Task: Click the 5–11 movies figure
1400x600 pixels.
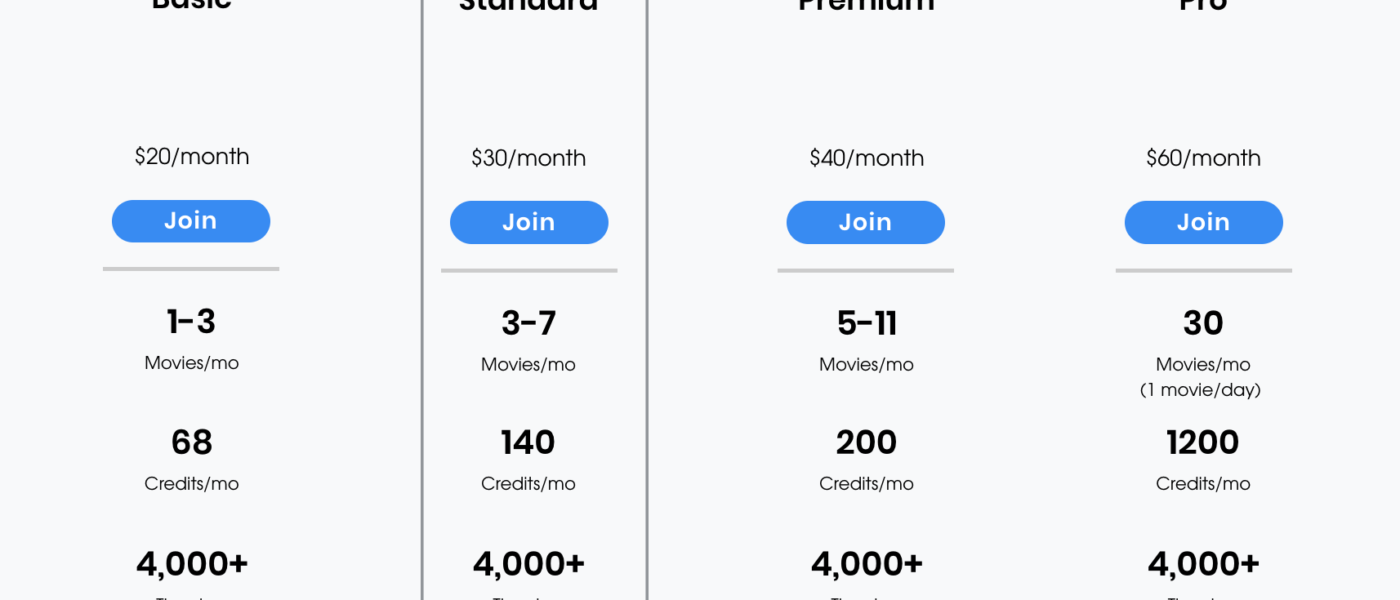Action: point(866,323)
